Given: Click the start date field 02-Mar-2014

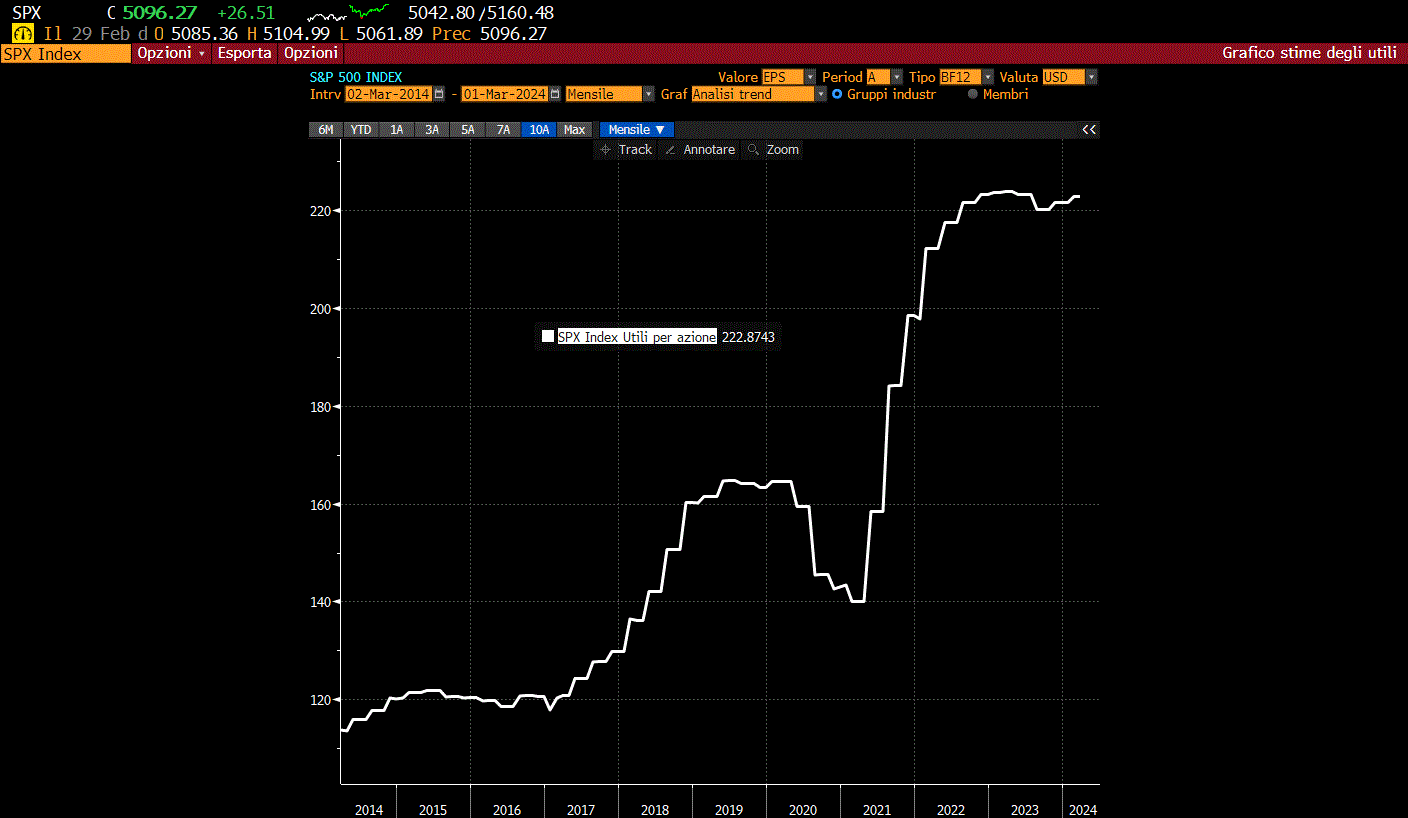Looking at the screenshot, I should tap(388, 94).
